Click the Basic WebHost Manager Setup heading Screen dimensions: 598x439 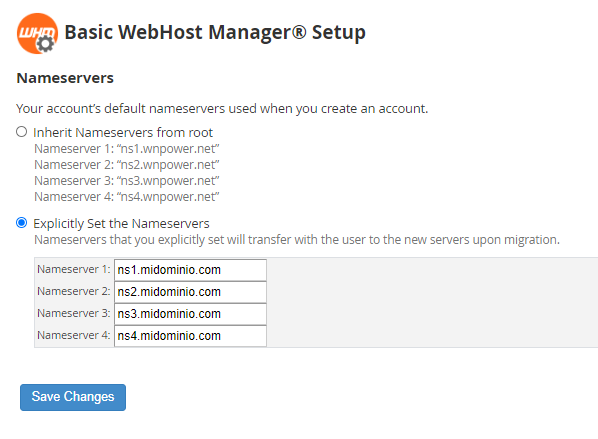coord(215,32)
